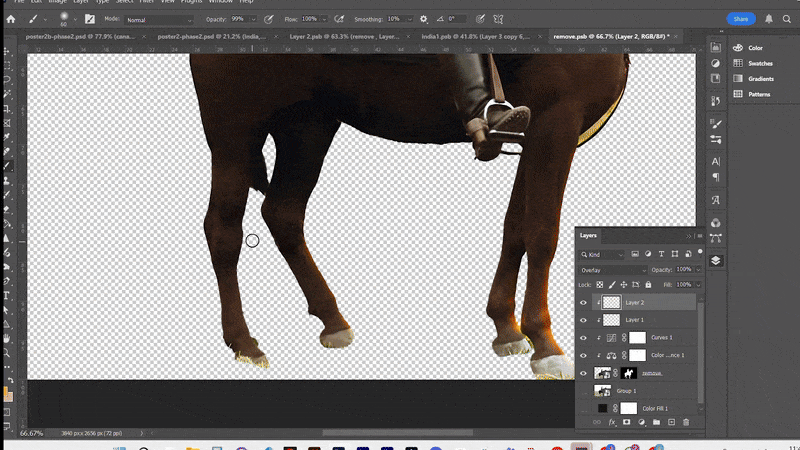Select the Crop tool
Image resolution: width=800 pixels, height=450 pixels.
click(7, 109)
